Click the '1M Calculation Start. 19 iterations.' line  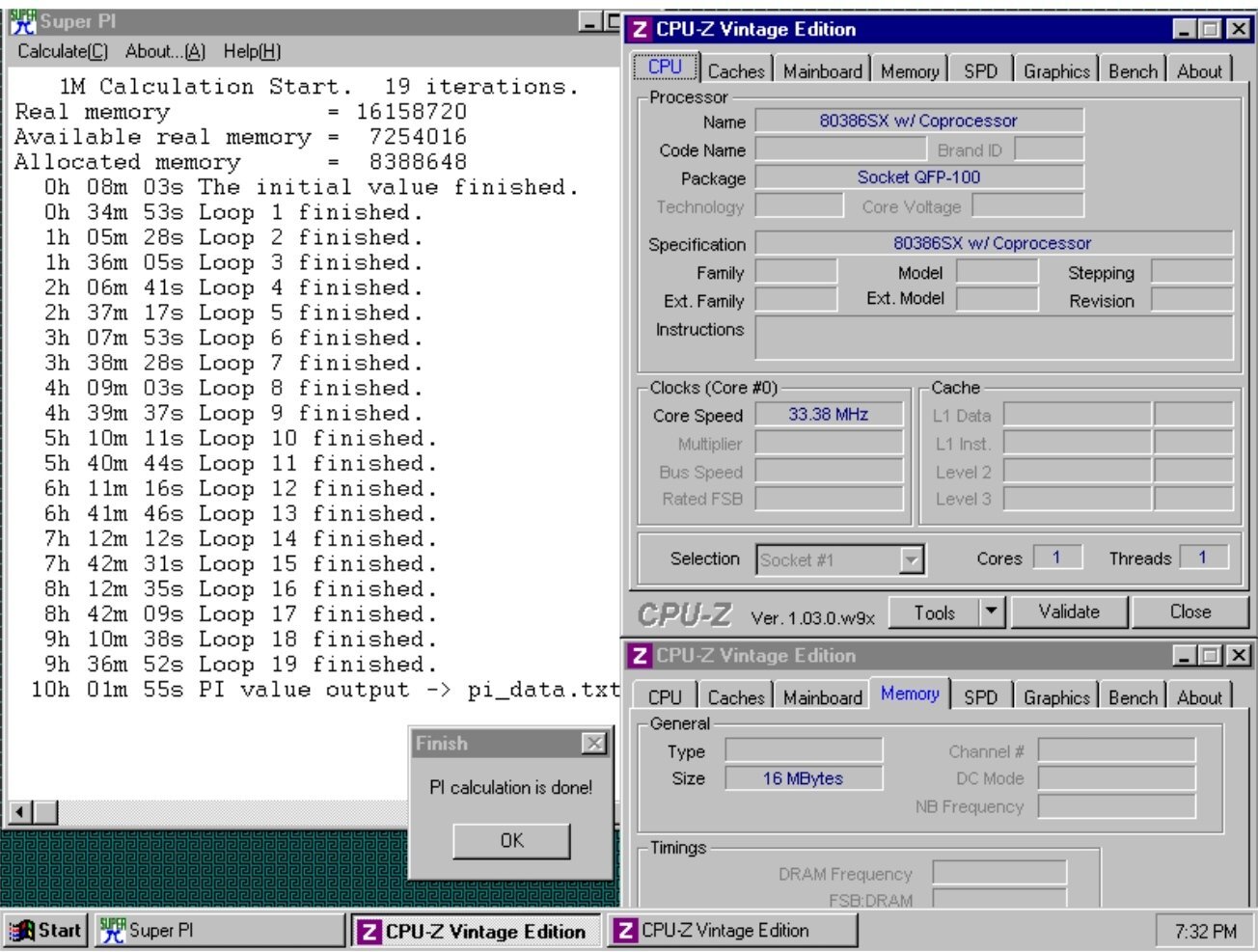click(318, 87)
